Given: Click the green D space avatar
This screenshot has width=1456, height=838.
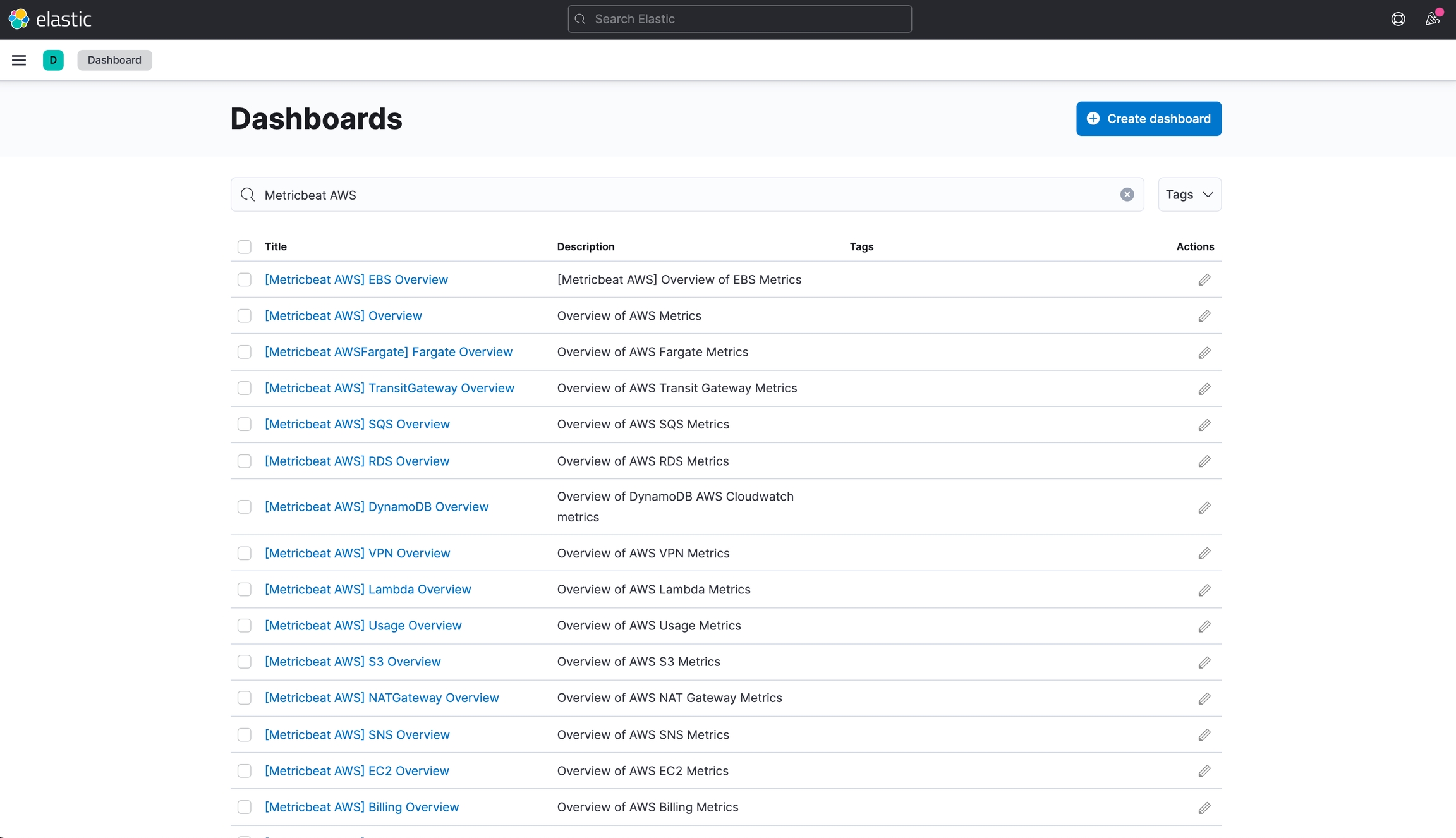Looking at the screenshot, I should pyautogui.click(x=53, y=60).
